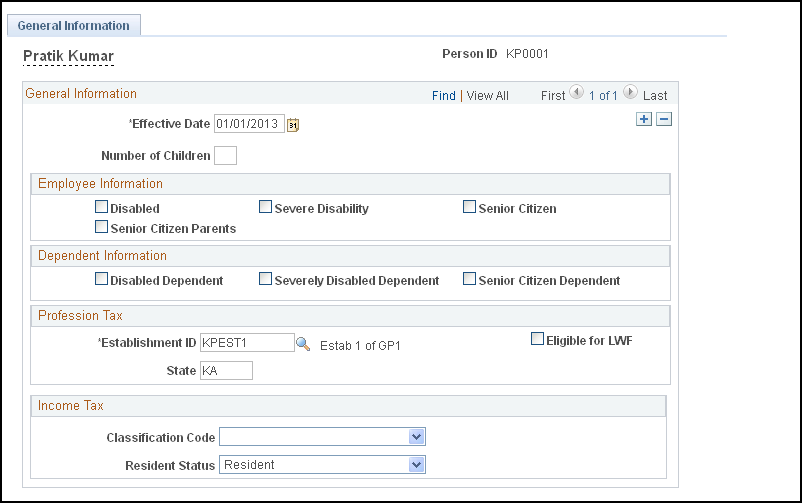
Task: Open the Resident Status dropdown
Action: point(322,465)
